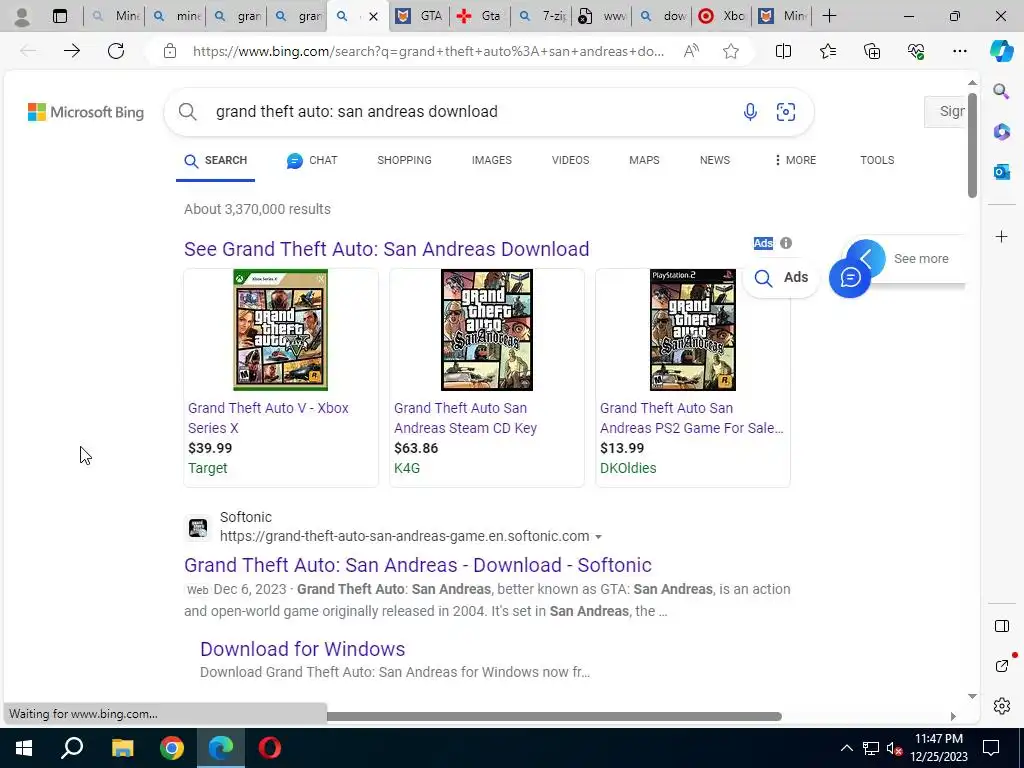Activate Read aloud icon in address bar
This screenshot has width=1024, height=768.
click(x=691, y=51)
